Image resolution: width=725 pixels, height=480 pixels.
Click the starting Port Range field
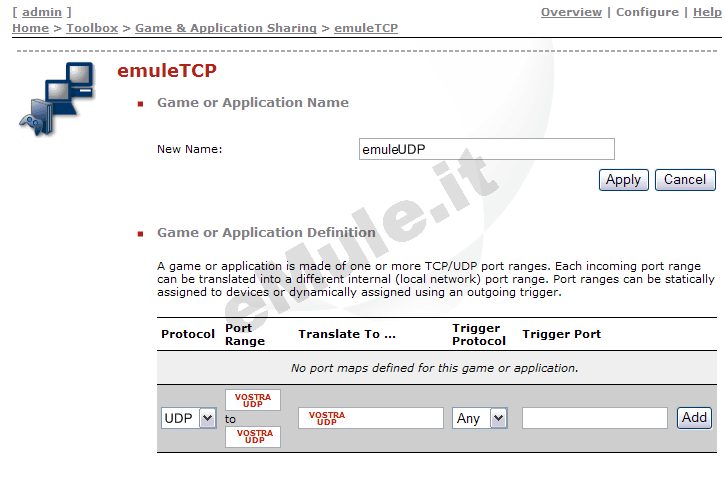(252, 400)
